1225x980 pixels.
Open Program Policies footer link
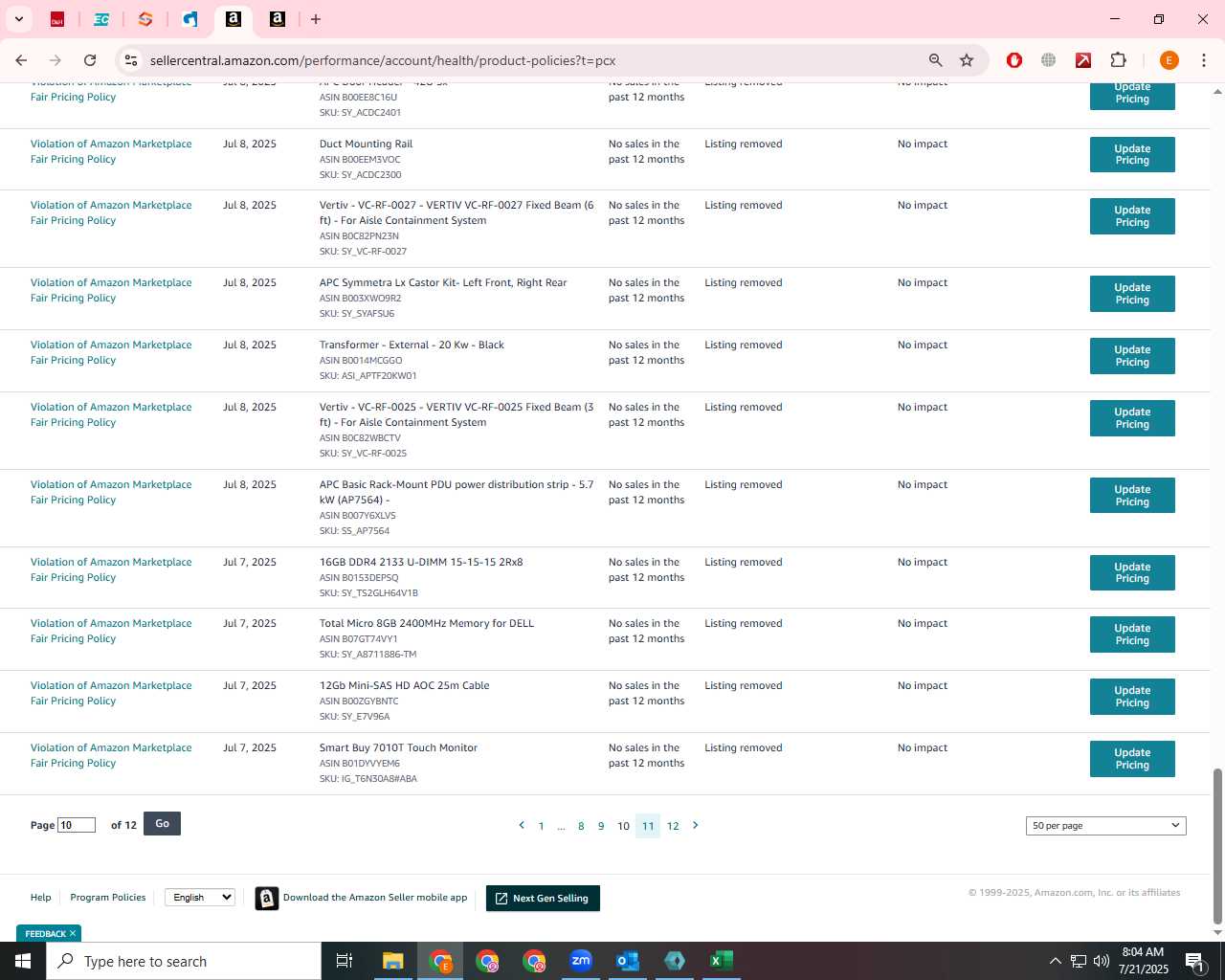(108, 898)
